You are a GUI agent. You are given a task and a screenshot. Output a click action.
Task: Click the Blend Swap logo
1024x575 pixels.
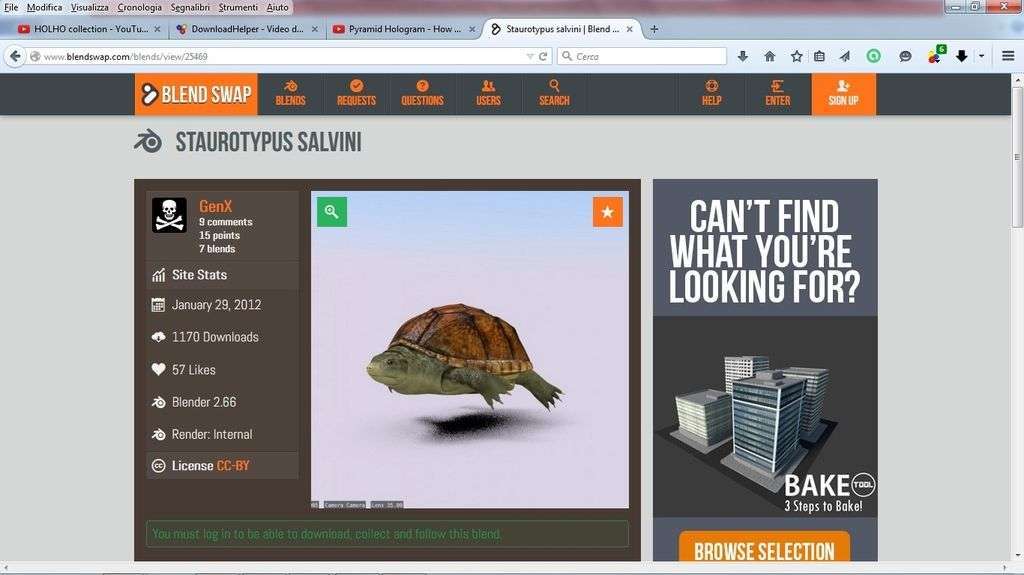(196, 94)
